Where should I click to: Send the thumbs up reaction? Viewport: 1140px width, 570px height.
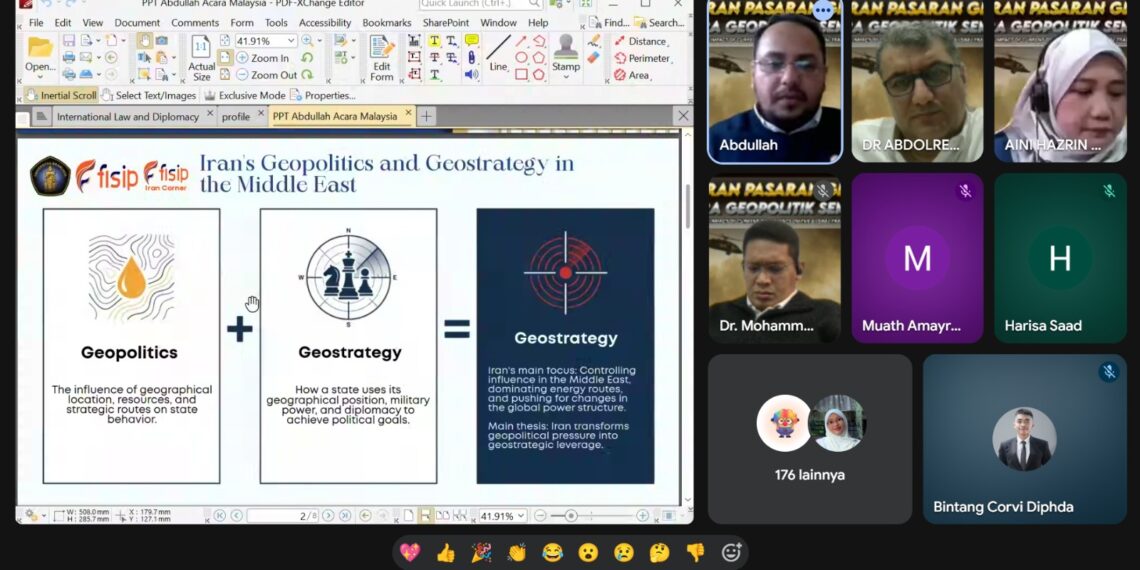pos(445,552)
